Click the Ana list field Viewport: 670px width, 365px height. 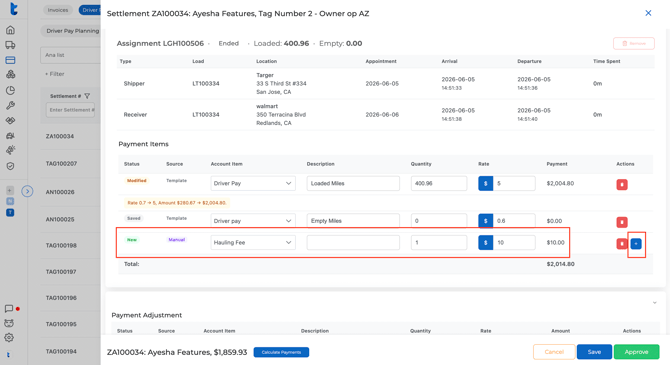tap(71, 55)
